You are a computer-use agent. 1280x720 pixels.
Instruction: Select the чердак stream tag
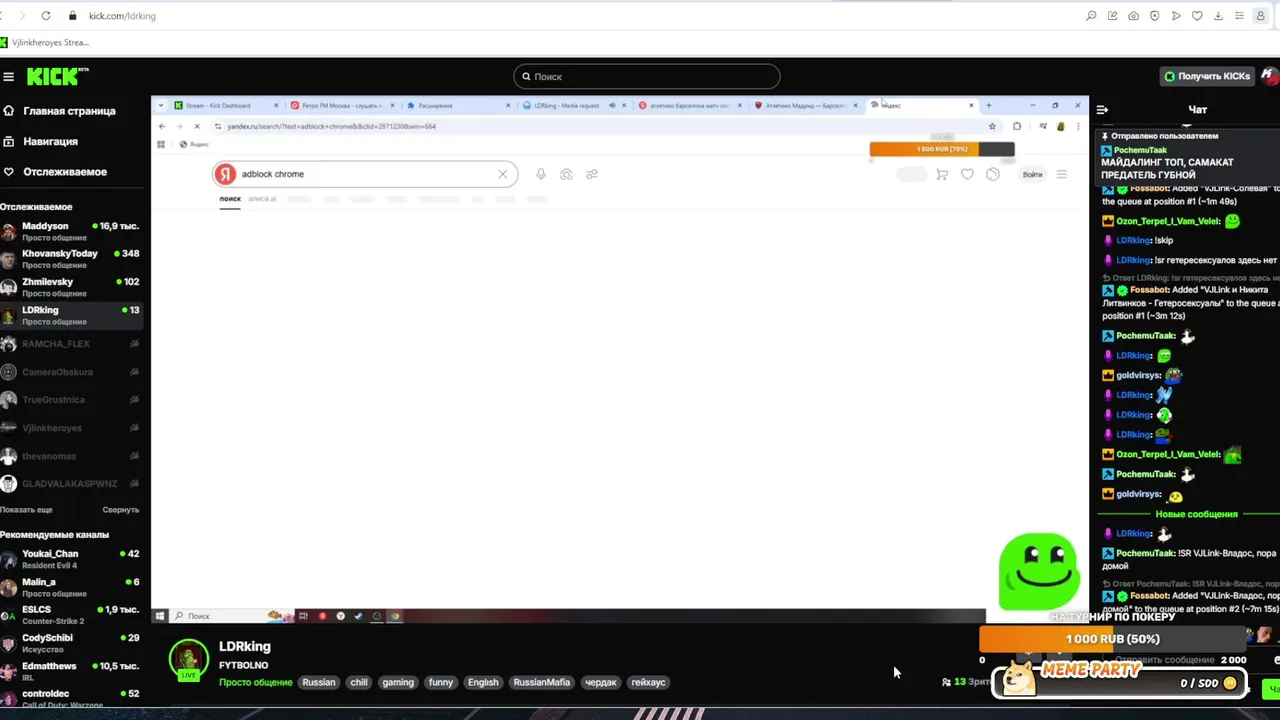click(x=601, y=683)
